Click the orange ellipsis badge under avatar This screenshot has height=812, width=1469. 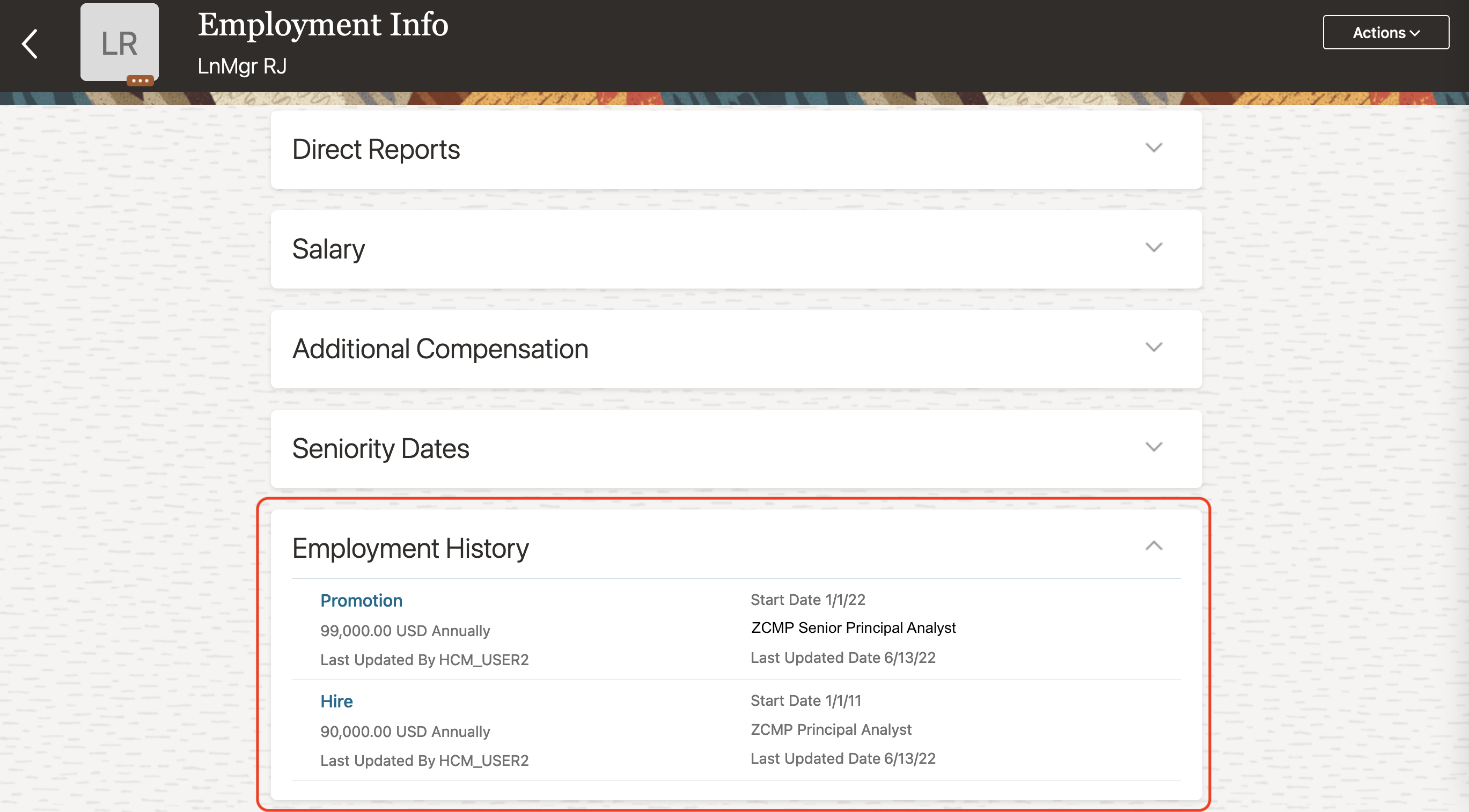139,81
